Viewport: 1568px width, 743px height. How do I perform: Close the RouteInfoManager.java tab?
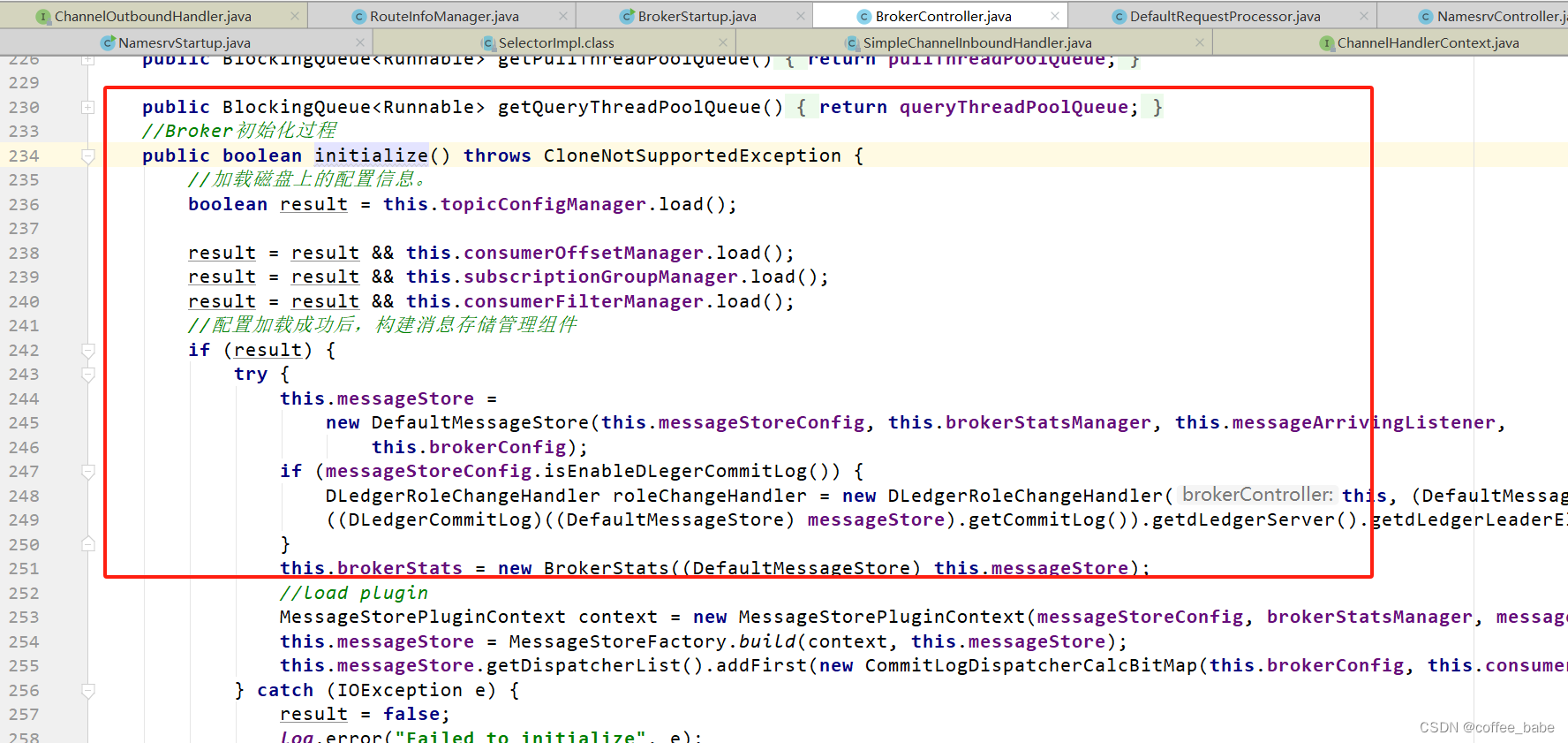pos(563,16)
